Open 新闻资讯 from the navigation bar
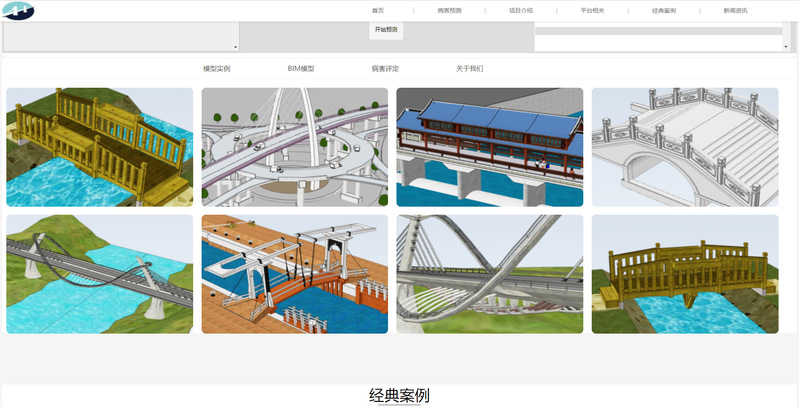The image size is (799, 407). click(736, 10)
